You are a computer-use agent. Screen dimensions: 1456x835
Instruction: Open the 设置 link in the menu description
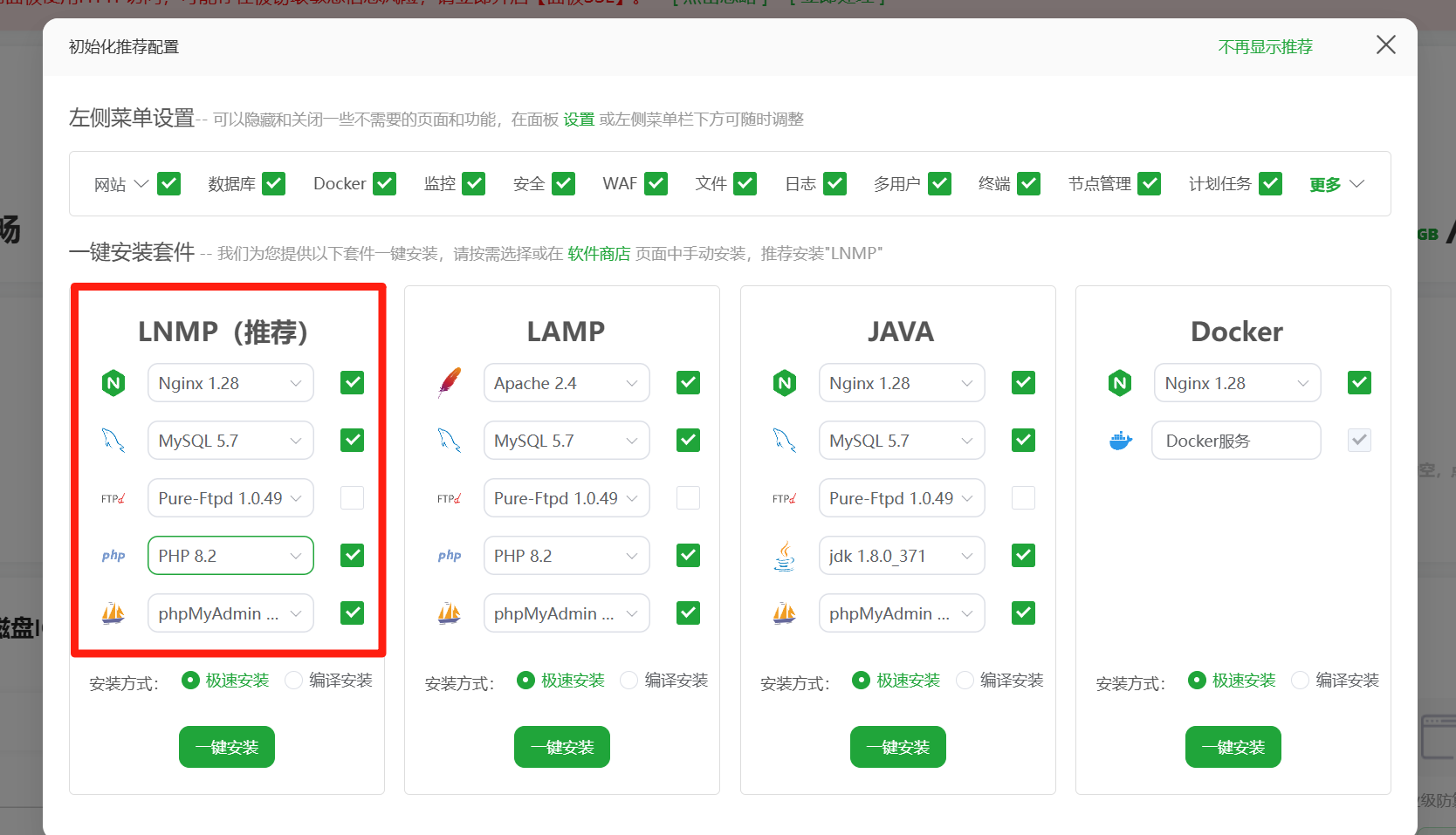[x=579, y=119]
